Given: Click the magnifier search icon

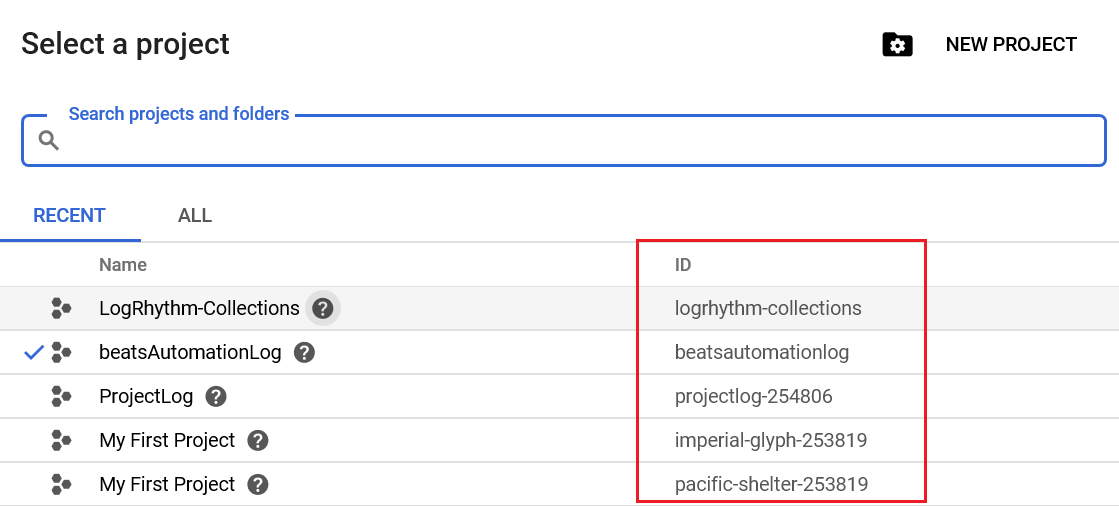Looking at the screenshot, I should [48, 141].
